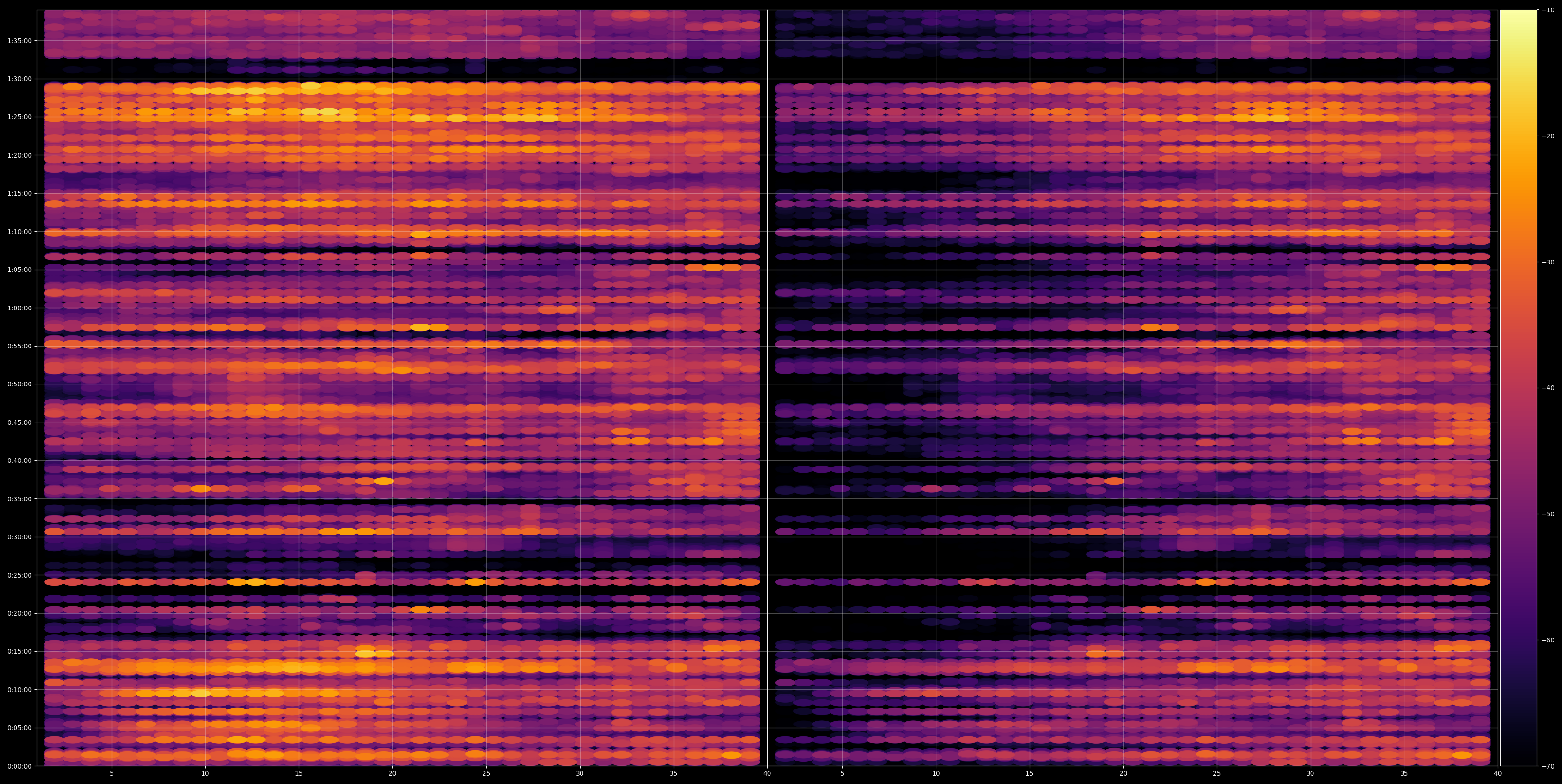Viewport: 1562px width, 784px height.
Task: Click the −50 colorbar tick label
Action: (1548, 513)
